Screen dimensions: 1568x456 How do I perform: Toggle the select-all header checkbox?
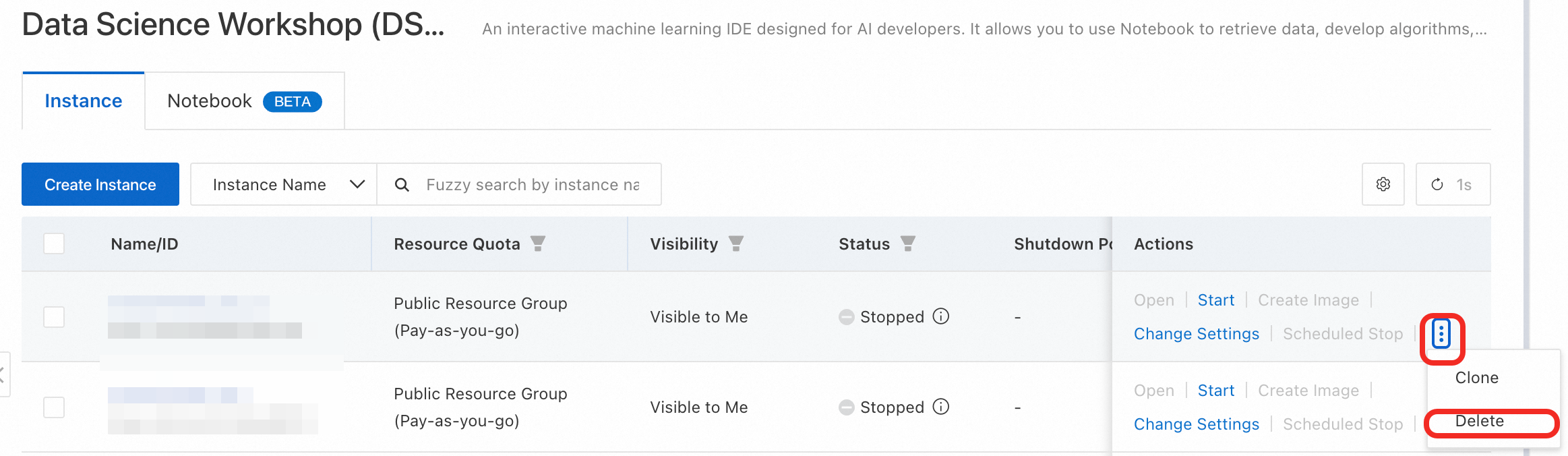54,244
